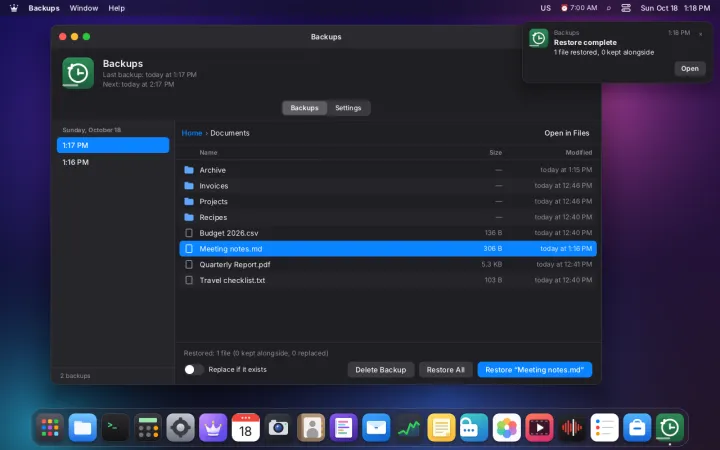720x450 pixels.
Task: Select the Travel checklist.txt file name
Action: 232,280
